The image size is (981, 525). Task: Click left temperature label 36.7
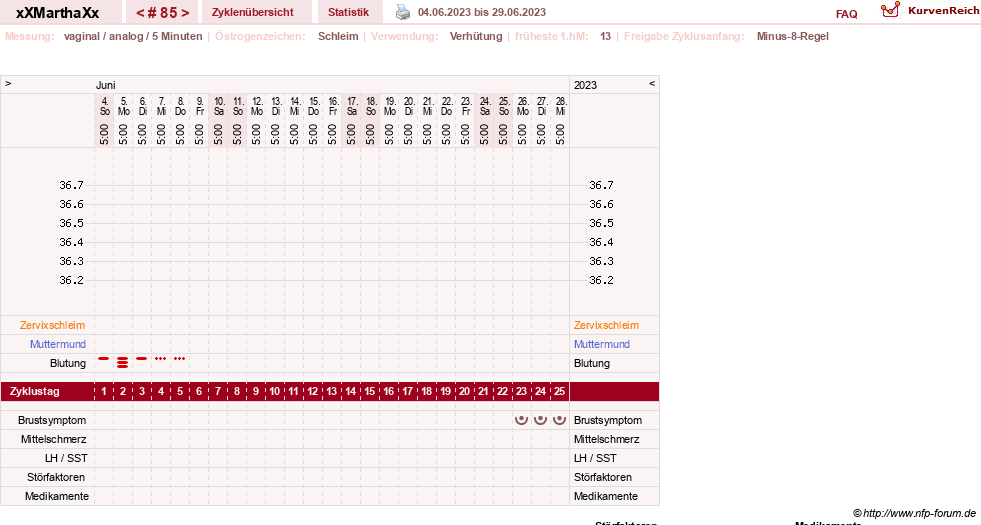(x=71, y=185)
